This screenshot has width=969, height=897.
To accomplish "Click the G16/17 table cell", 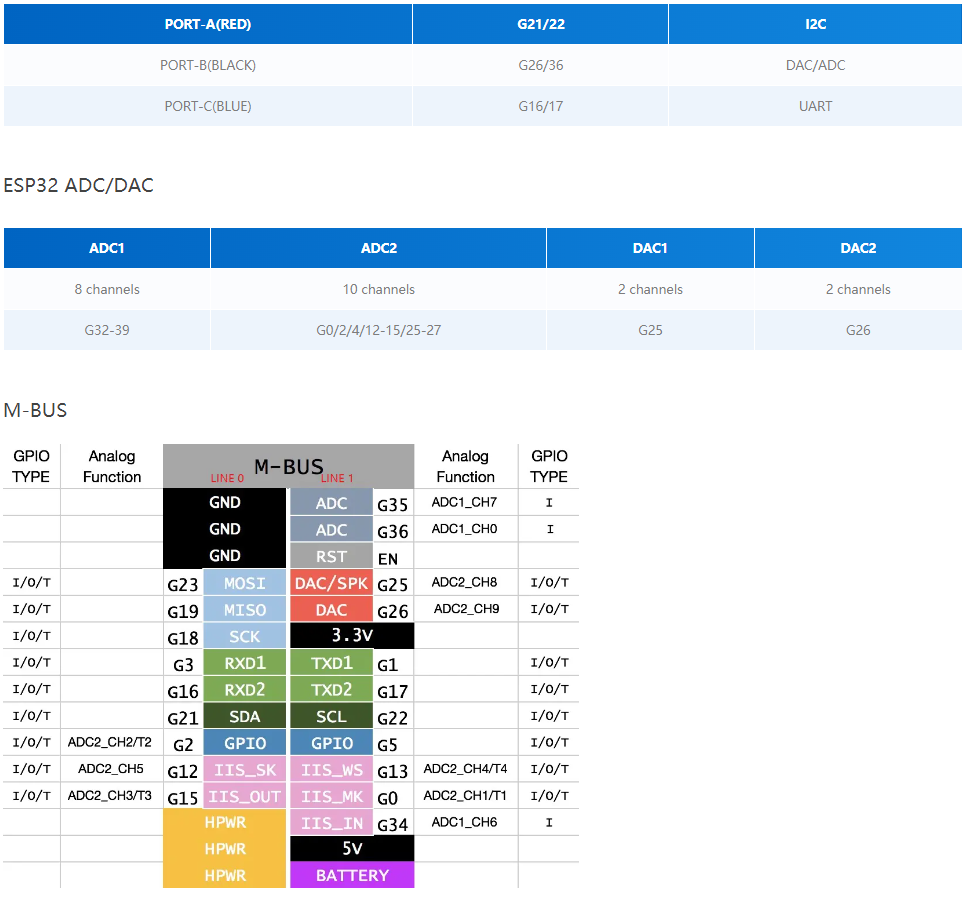I will point(540,106).
